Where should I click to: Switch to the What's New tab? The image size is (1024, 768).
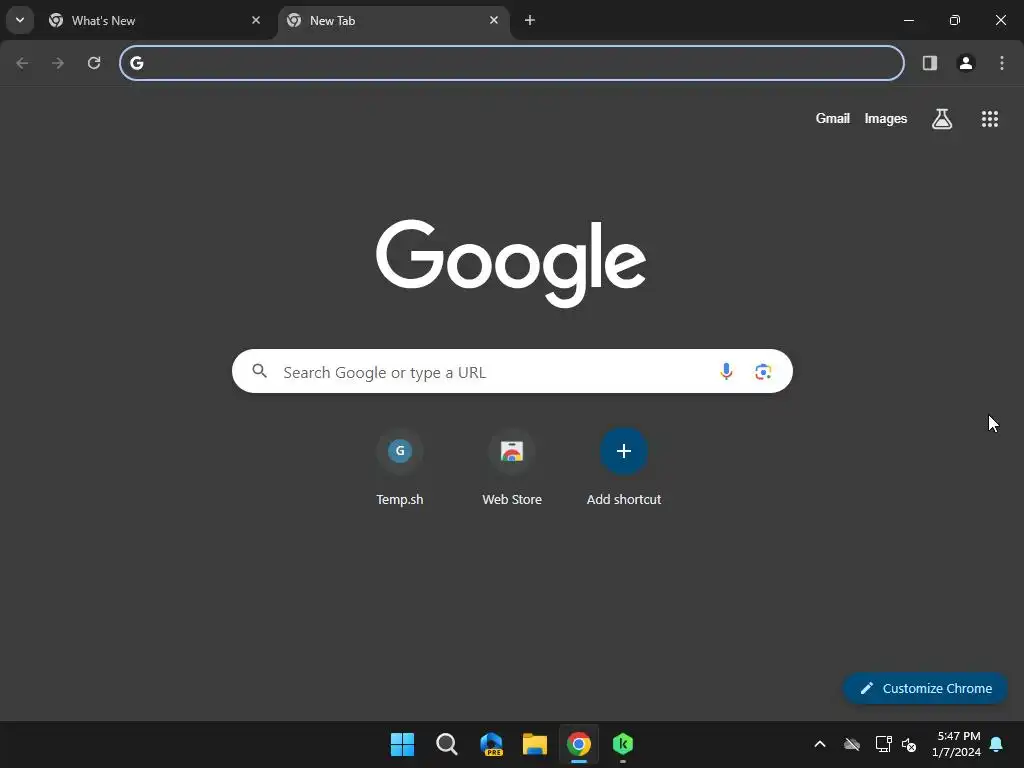point(154,21)
